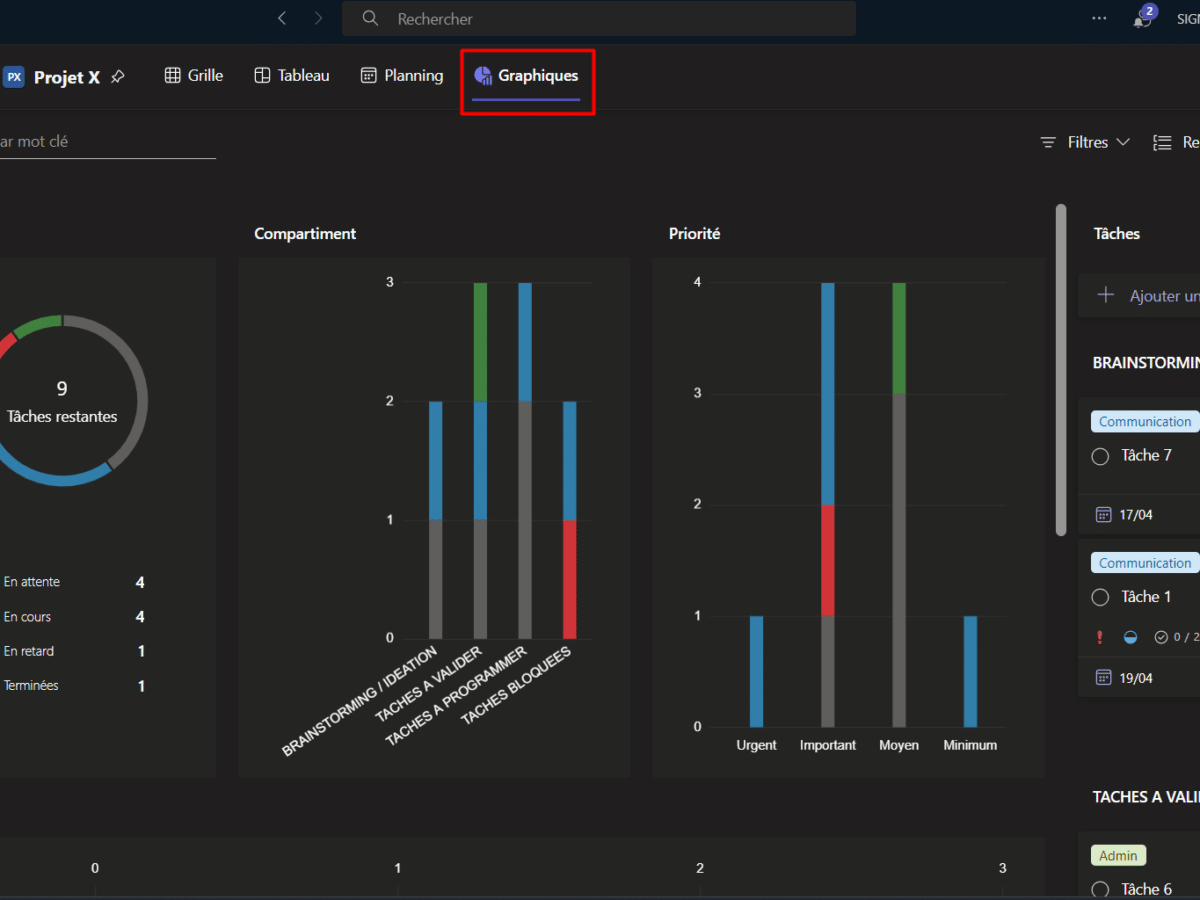Click the red segment of the Important bar
The image size is (1200, 900).
[x=828, y=560]
